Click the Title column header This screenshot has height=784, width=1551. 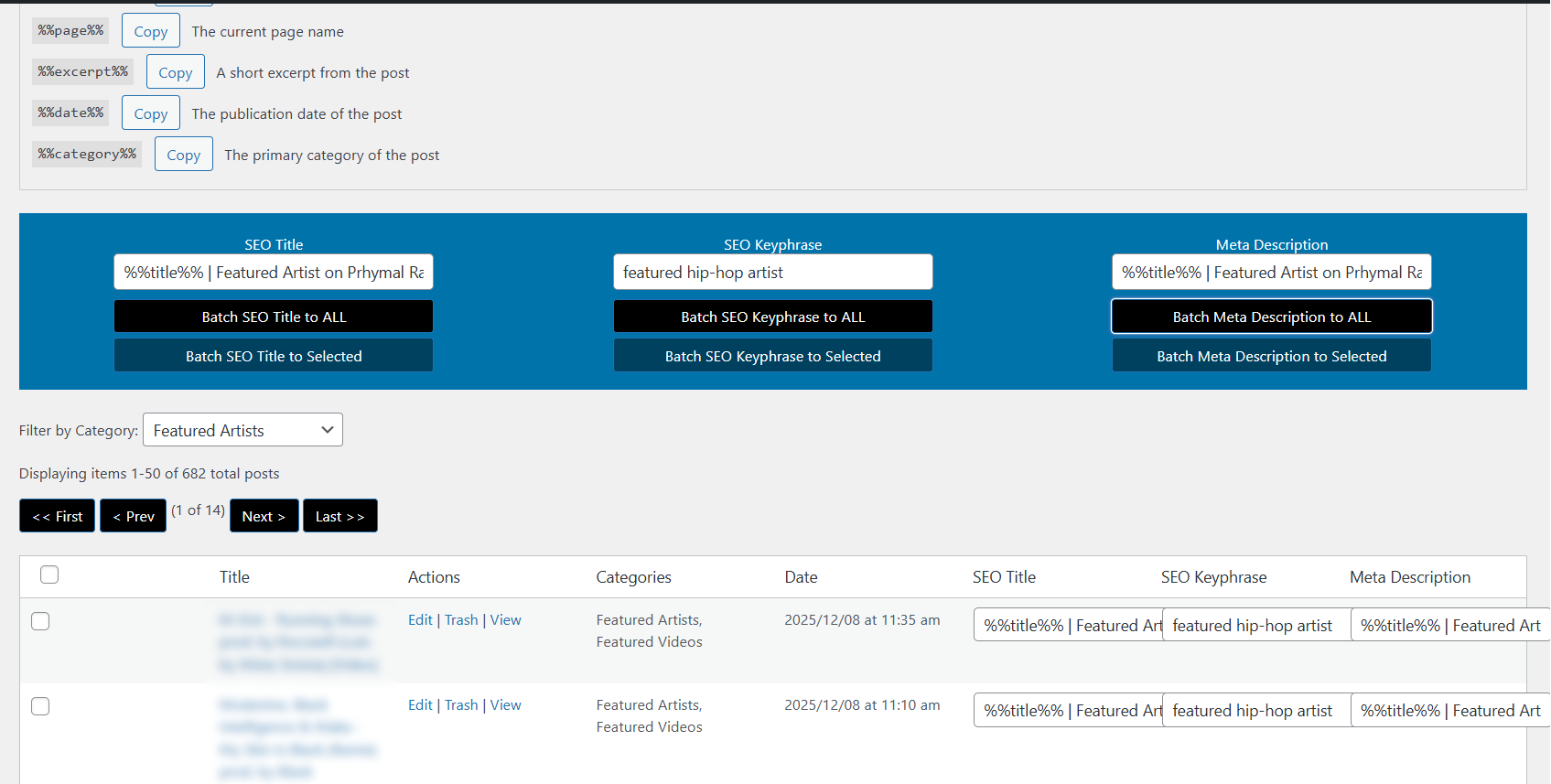point(234,577)
